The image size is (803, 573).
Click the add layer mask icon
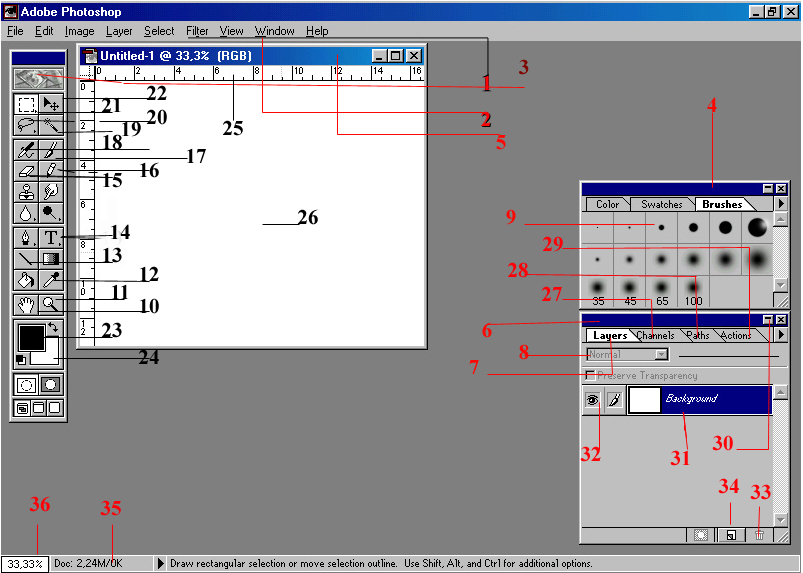click(x=700, y=535)
